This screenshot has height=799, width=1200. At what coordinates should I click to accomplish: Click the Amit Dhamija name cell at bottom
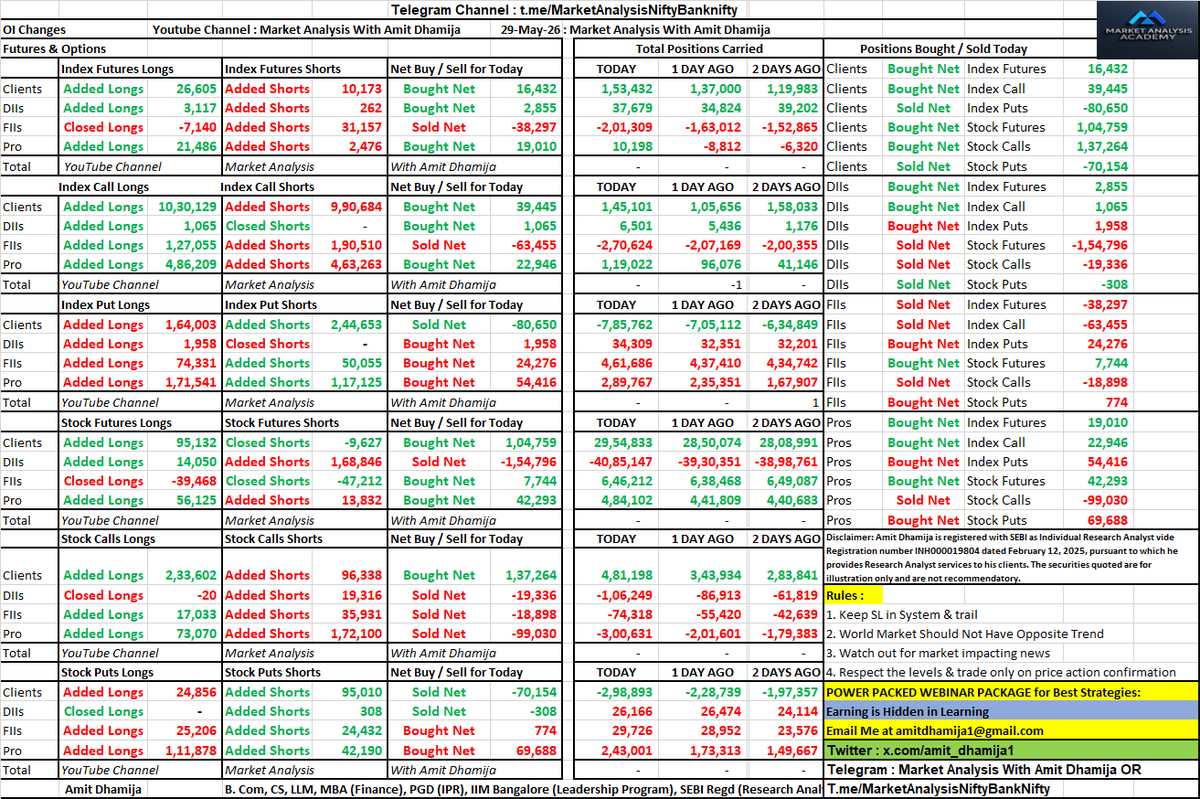pyautogui.click(x=103, y=789)
